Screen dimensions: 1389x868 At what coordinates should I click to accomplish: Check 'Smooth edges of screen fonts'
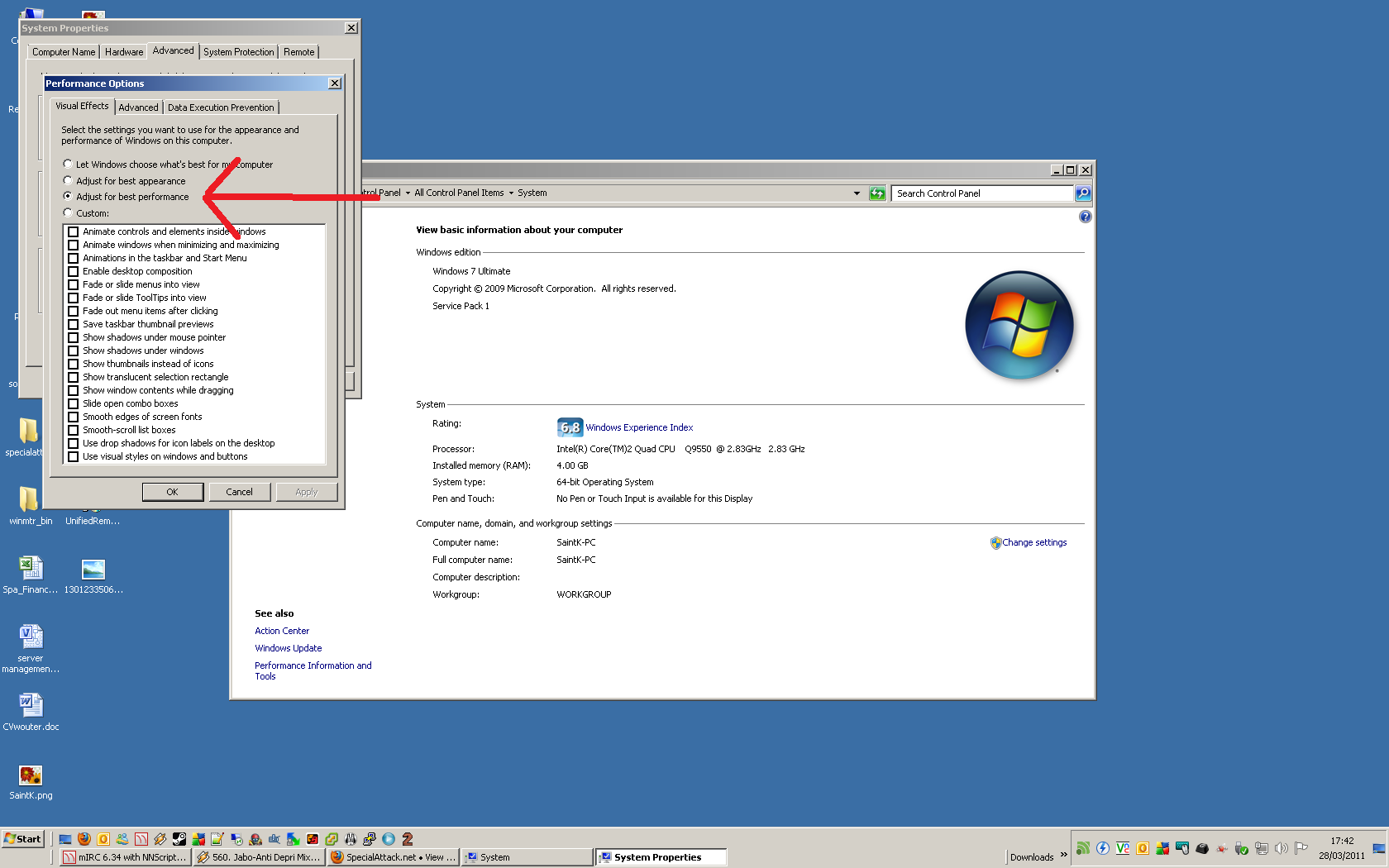(73, 417)
